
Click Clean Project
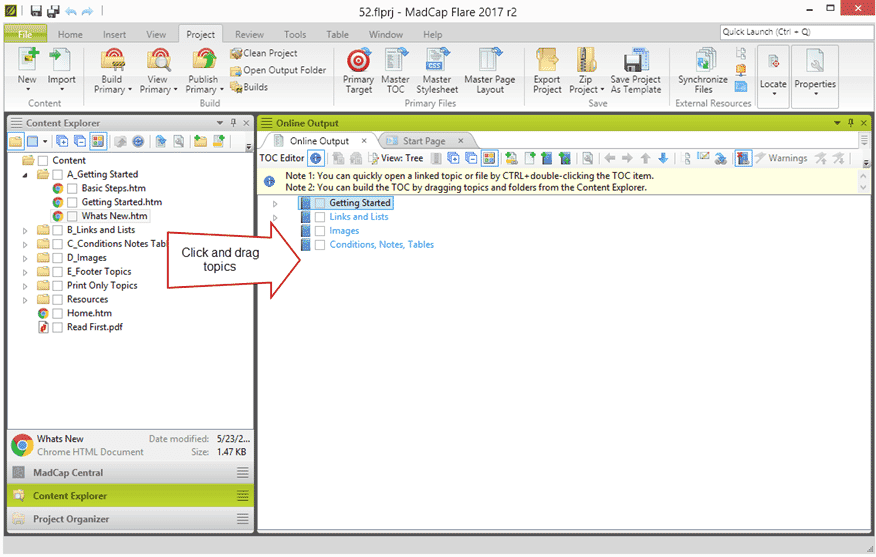[264, 53]
